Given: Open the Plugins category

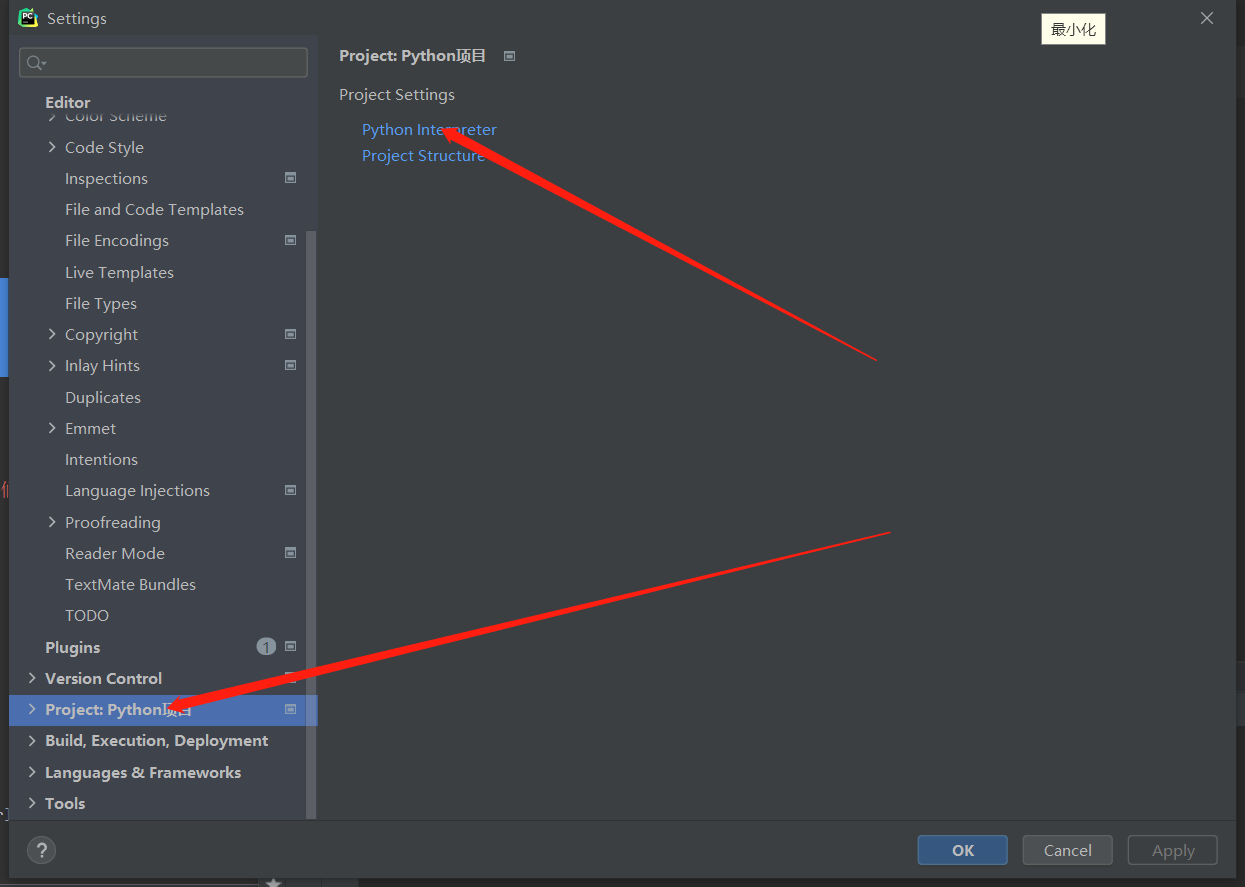Looking at the screenshot, I should tap(72, 647).
